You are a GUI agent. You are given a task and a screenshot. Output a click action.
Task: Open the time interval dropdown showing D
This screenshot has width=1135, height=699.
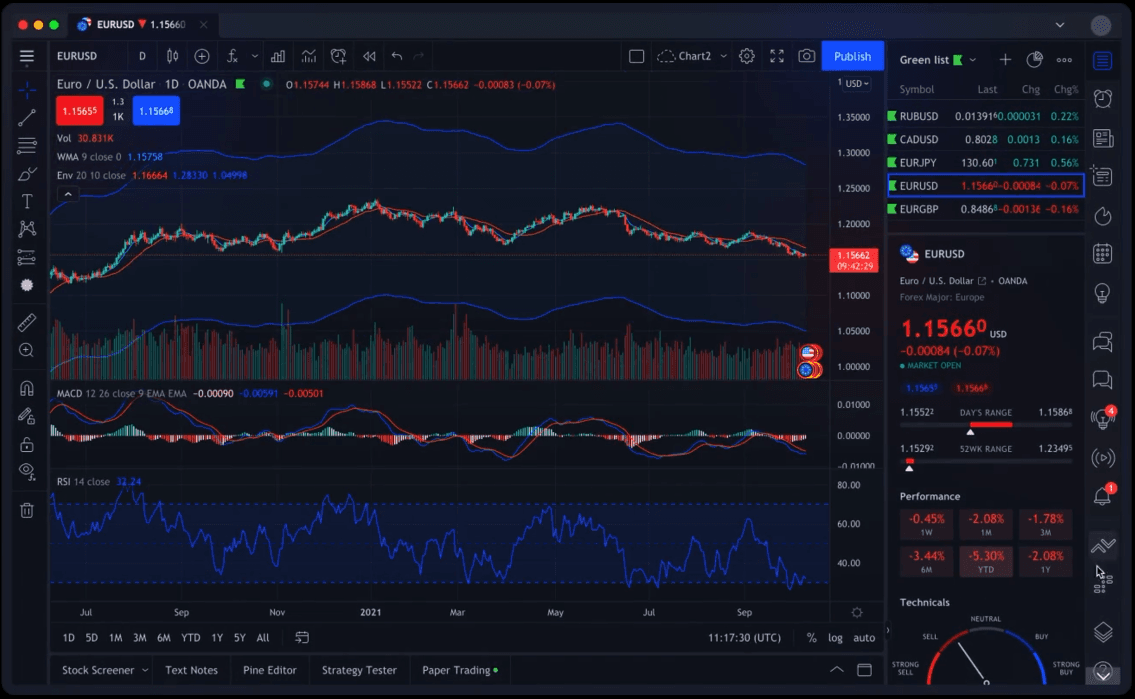[141, 56]
